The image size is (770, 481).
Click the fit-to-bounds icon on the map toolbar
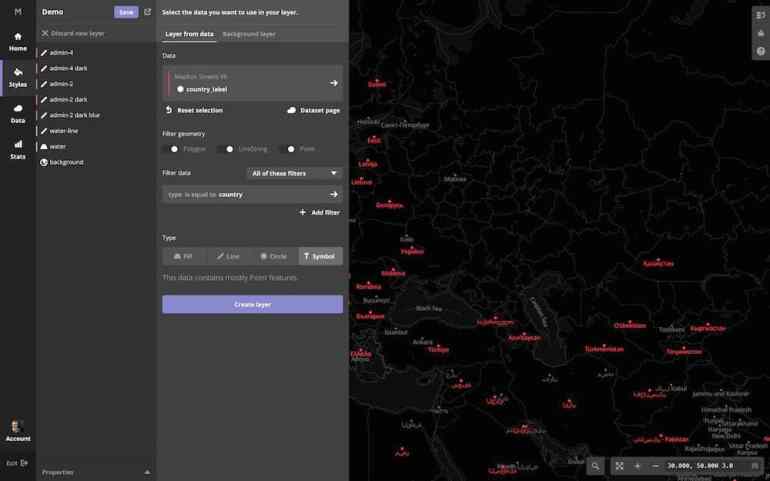tap(620, 466)
